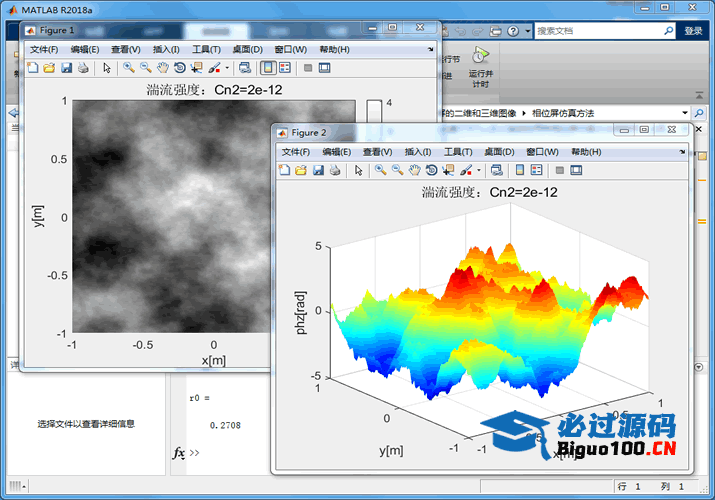The image size is (715, 500).
Task: Click 相位屏仿真方法 folder in address path
Action: tap(563, 113)
